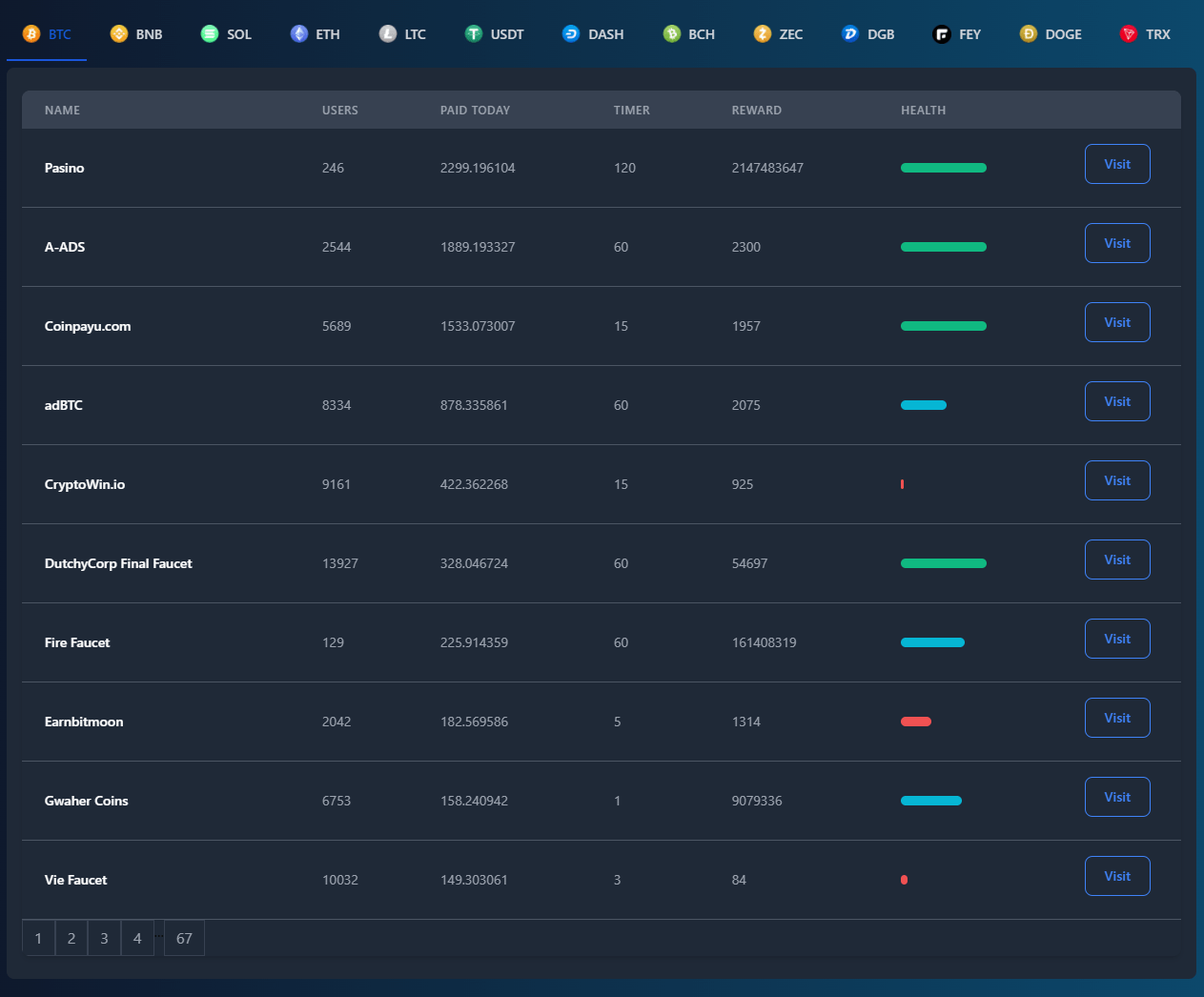1204x997 pixels.
Task: Select the BCH tab label
Action: (702, 34)
